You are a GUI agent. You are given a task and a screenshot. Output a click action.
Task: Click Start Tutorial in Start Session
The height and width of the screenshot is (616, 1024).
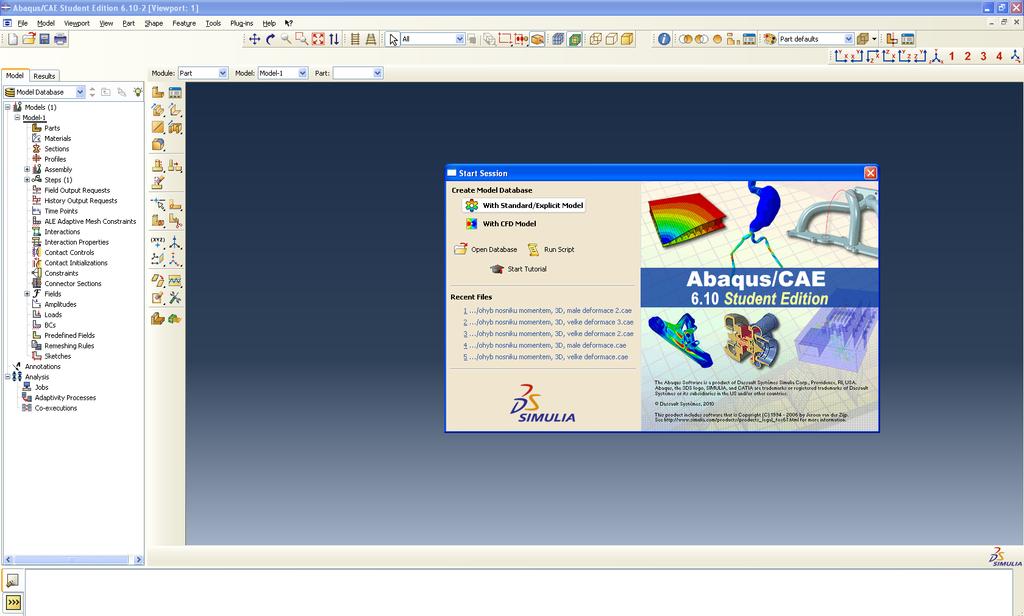click(518, 269)
